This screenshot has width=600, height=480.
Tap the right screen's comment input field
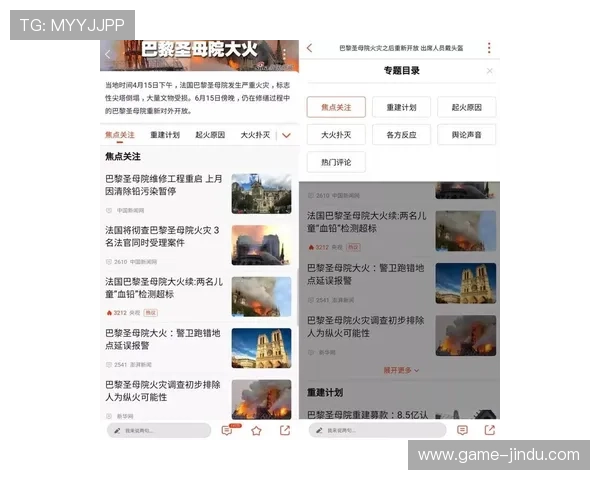377,430
